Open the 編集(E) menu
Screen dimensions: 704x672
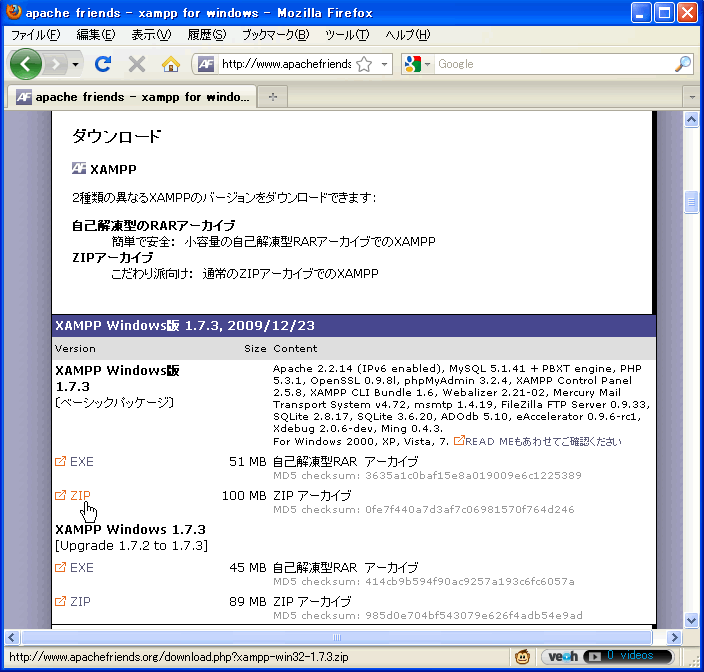tap(96, 35)
